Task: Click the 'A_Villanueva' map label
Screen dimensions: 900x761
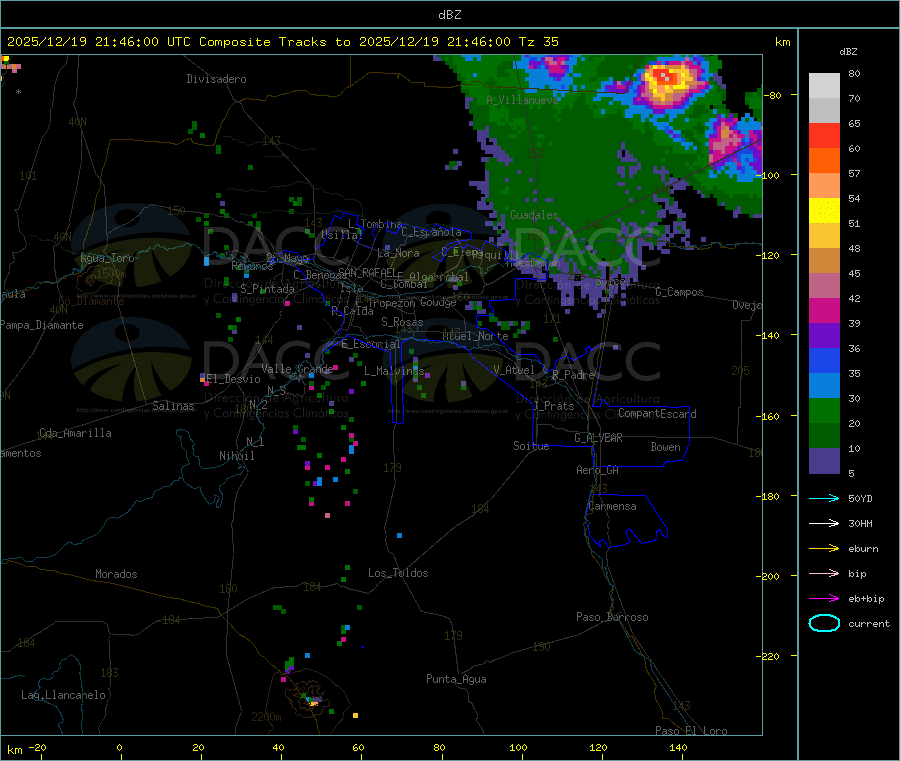Action: (x=522, y=100)
